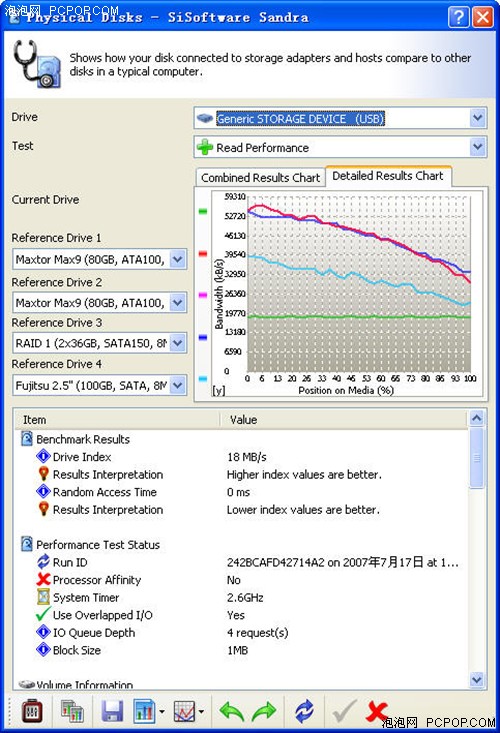The width and height of the screenshot is (500, 733).
Task: Click the System Timer hourglass icon
Action: click(43, 596)
